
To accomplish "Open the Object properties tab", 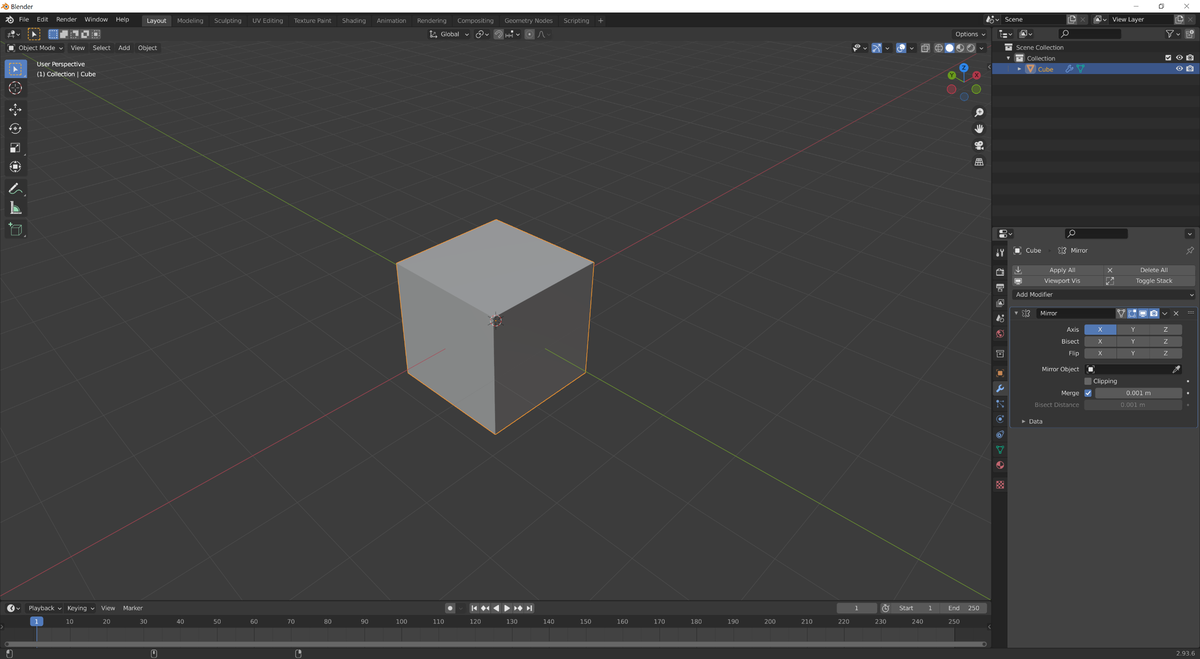I will click(x=1000, y=373).
